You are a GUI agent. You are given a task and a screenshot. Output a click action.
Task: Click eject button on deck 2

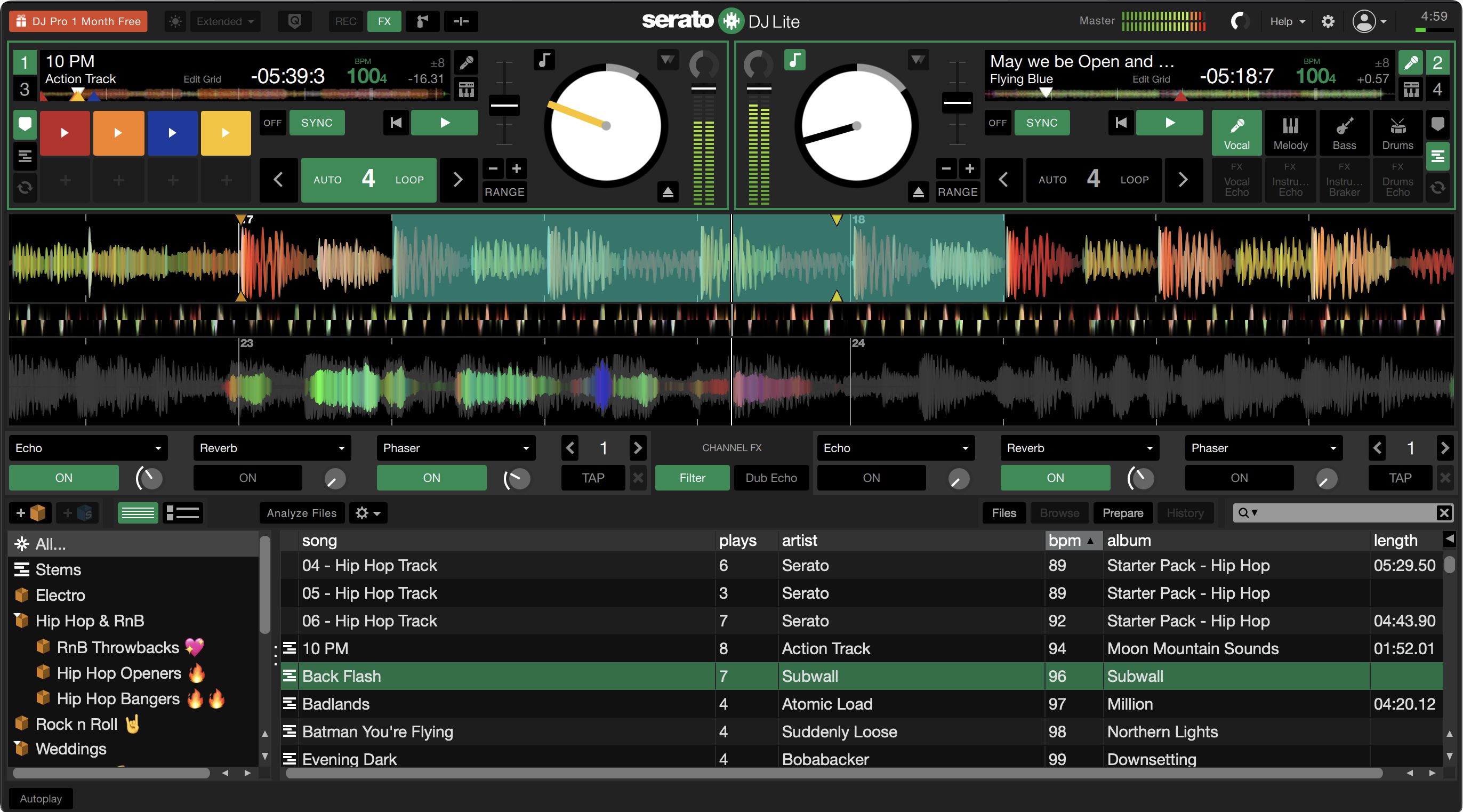(918, 192)
